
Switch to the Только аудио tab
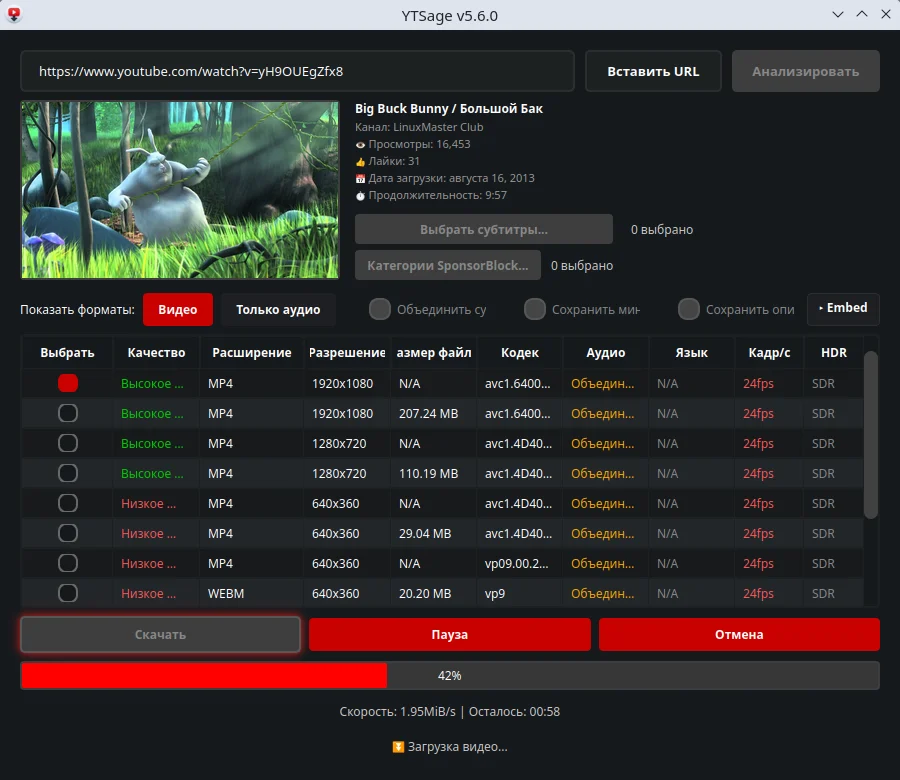[278, 310]
